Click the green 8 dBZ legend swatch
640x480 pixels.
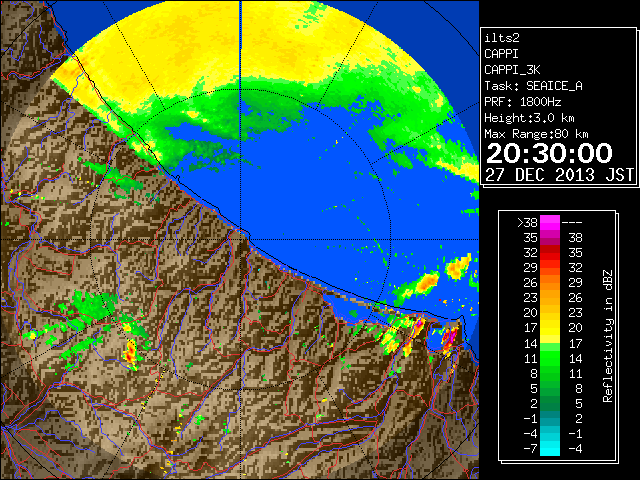[x=550, y=373]
